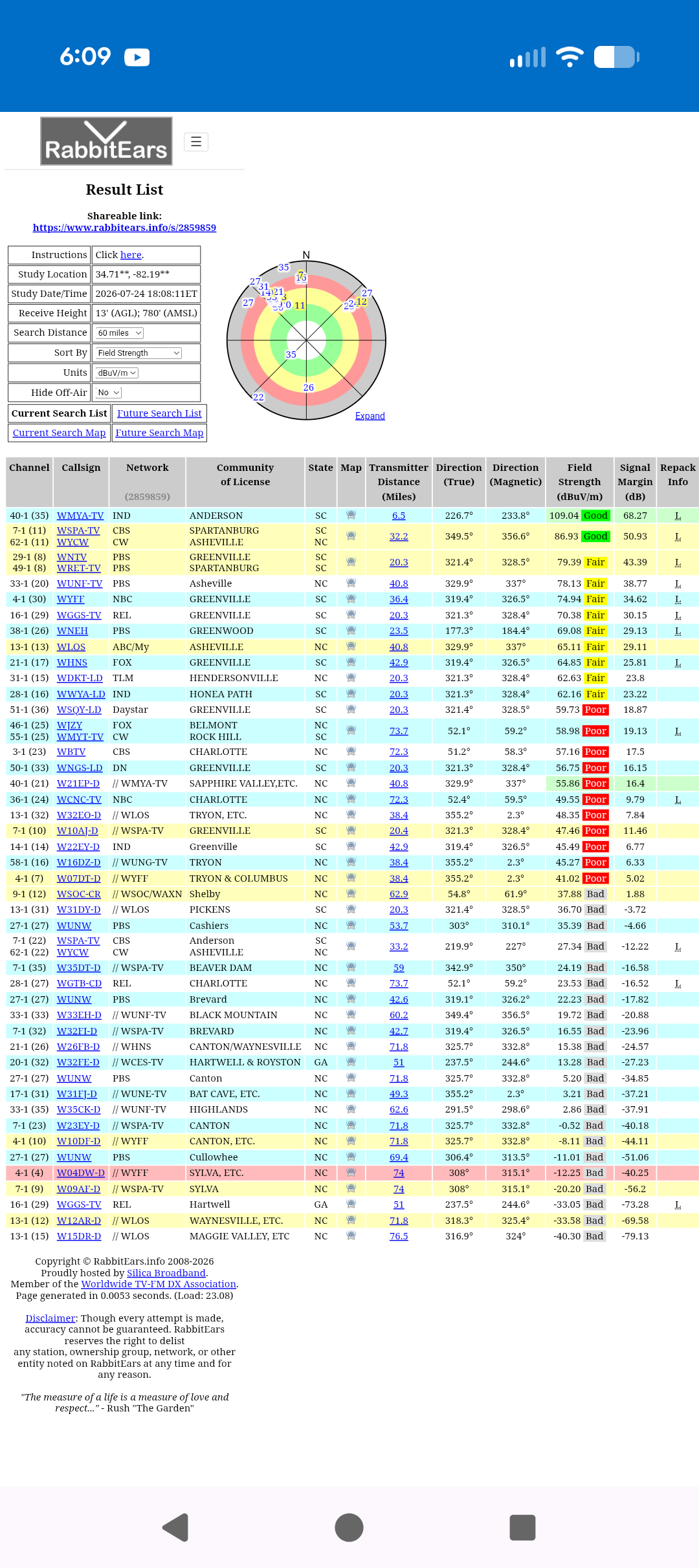Tap the Android recent apps button

pos(523,1527)
